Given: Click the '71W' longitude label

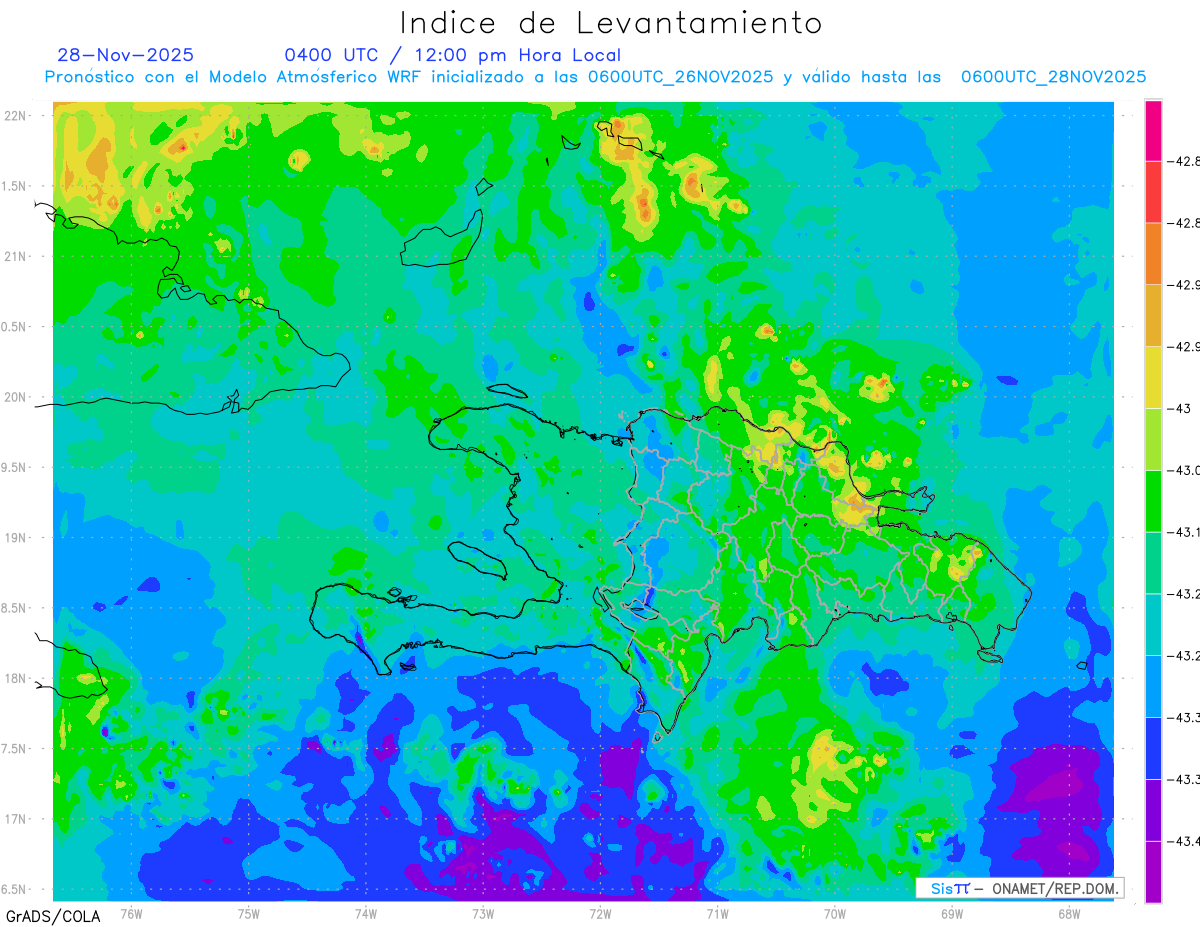Looking at the screenshot, I should 717,912.
